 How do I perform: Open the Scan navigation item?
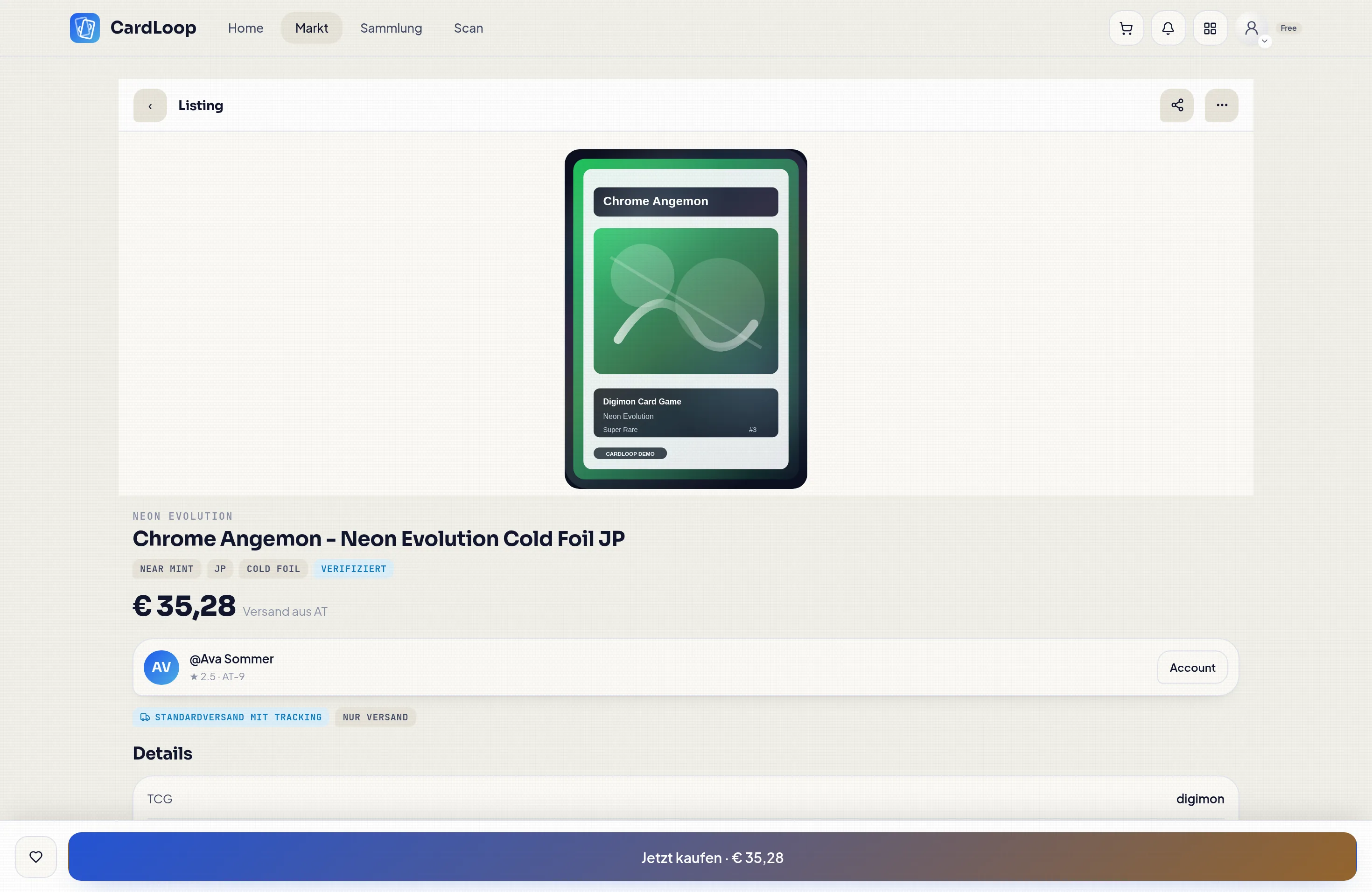468,28
